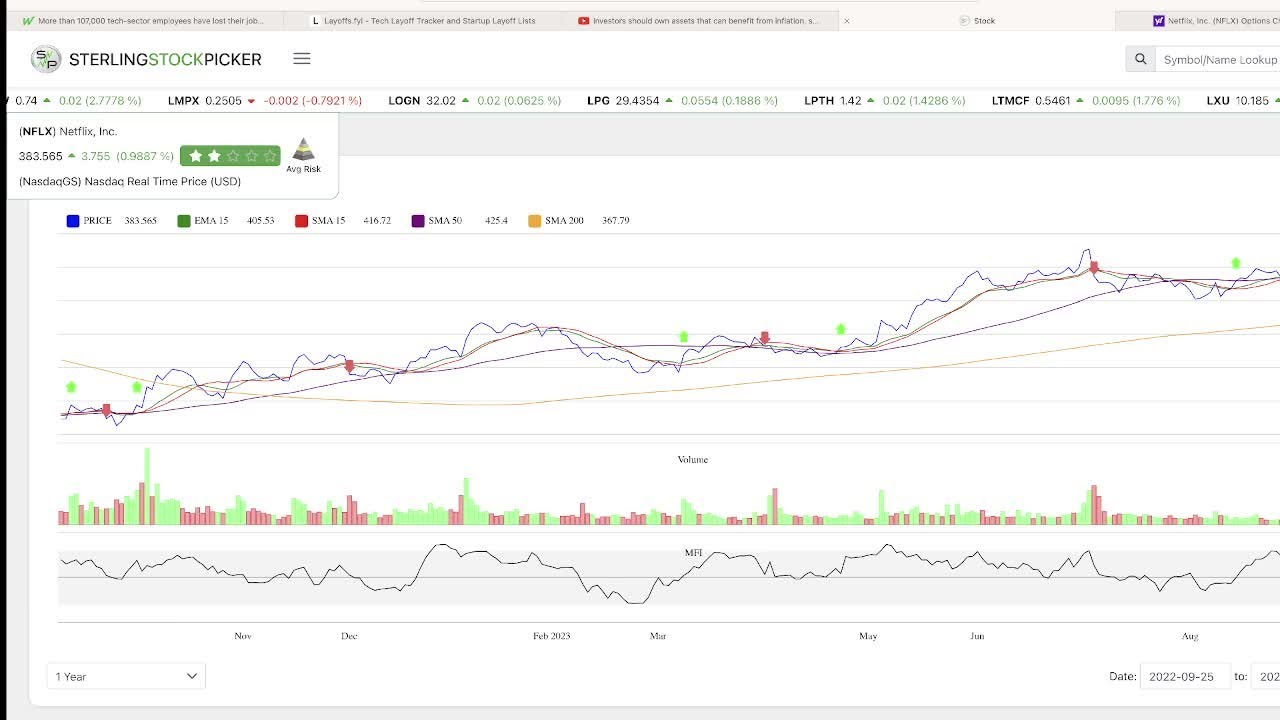The image size is (1280, 720).
Task: Click the MFI indicator label
Action: pyautogui.click(x=693, y=552)
